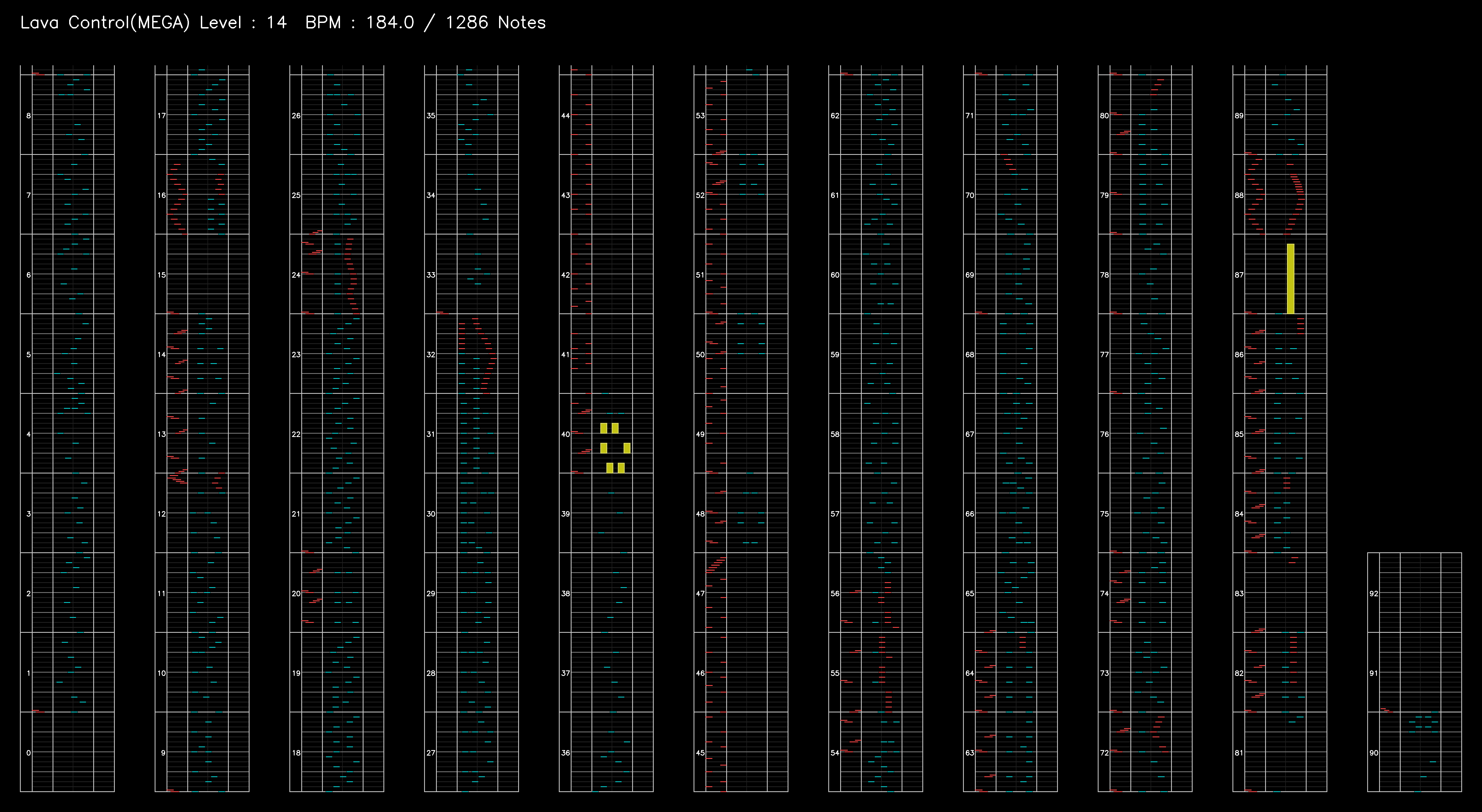The width and height of the screenshot is (1482, 812).
Task: Click measure number 30 label
Action: 431,514
